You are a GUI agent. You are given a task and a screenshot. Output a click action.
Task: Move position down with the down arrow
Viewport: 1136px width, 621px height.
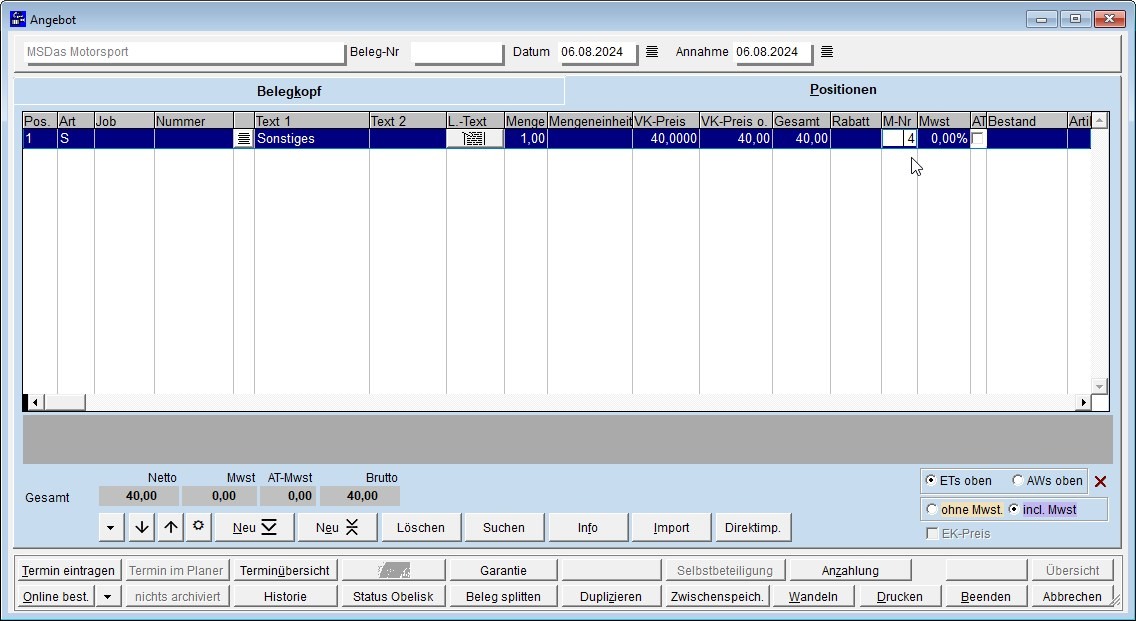click(142, 528)
